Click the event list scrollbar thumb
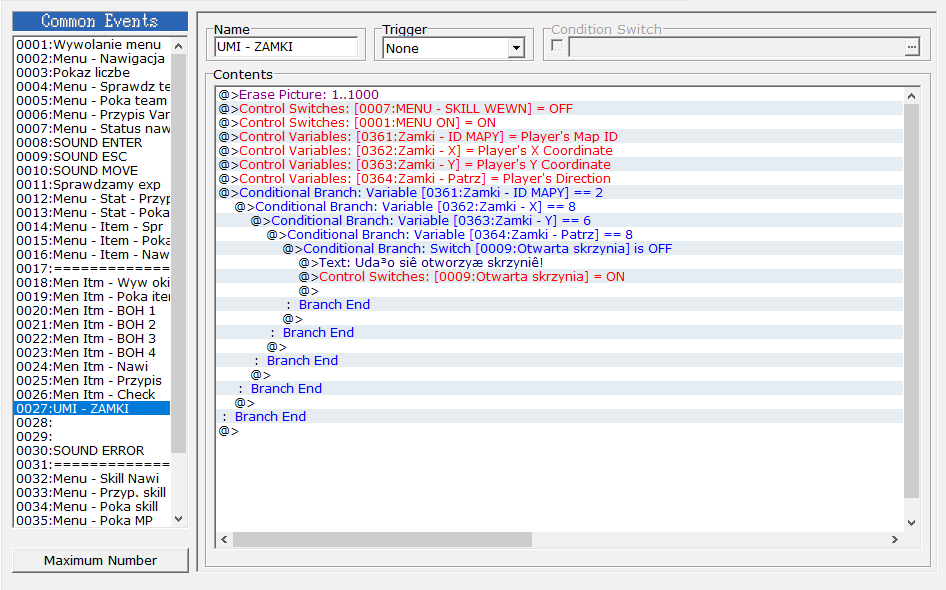This screenshot has height=590, width=946. (179, 253)
